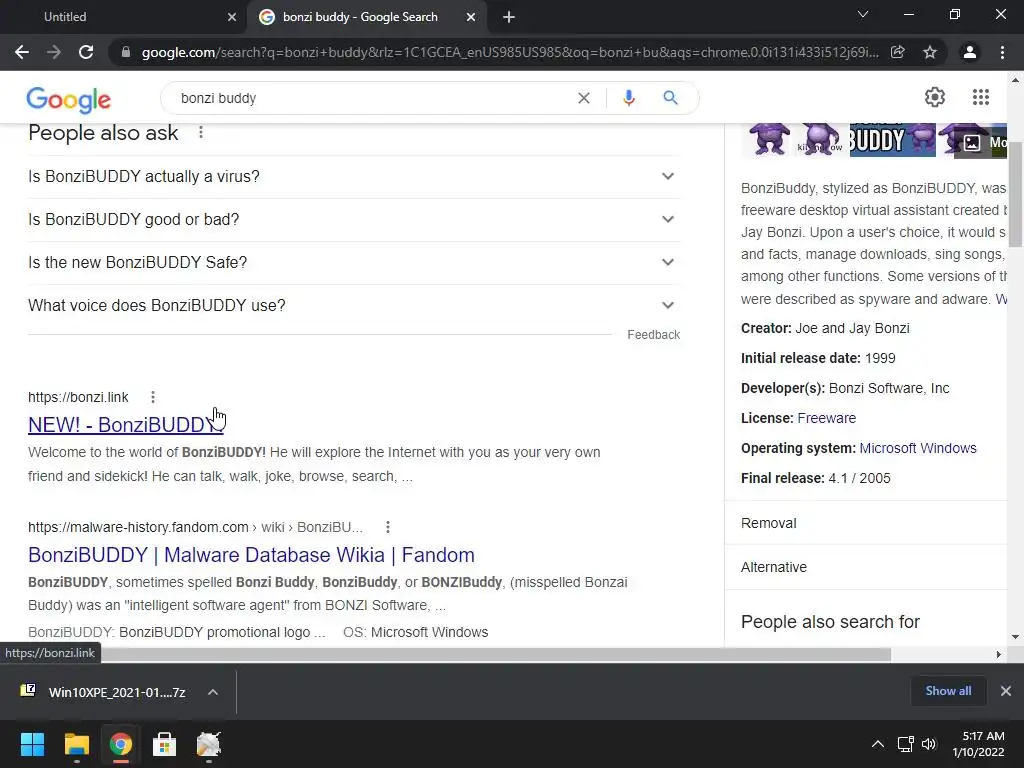Open network status tray icon
Viewport: 1024px width, 768px height.
[x=905, y=744]
